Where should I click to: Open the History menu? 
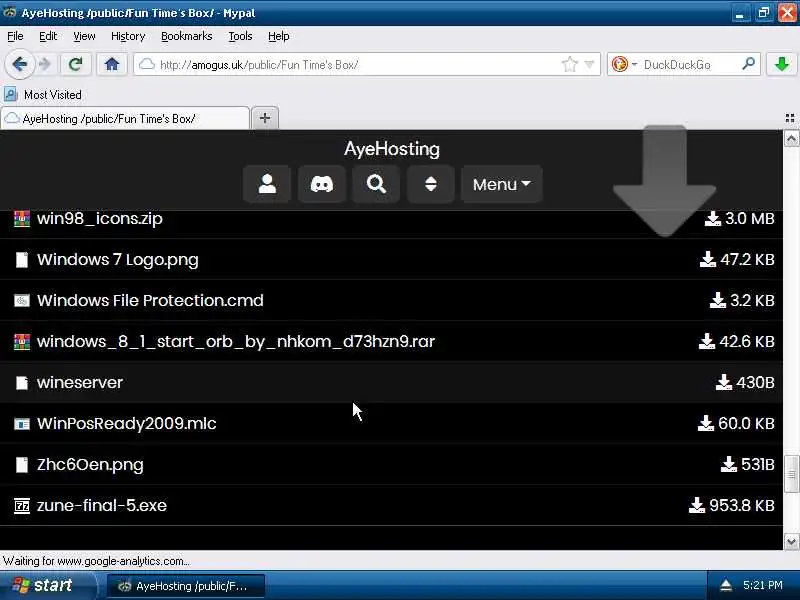coord(128,36)
